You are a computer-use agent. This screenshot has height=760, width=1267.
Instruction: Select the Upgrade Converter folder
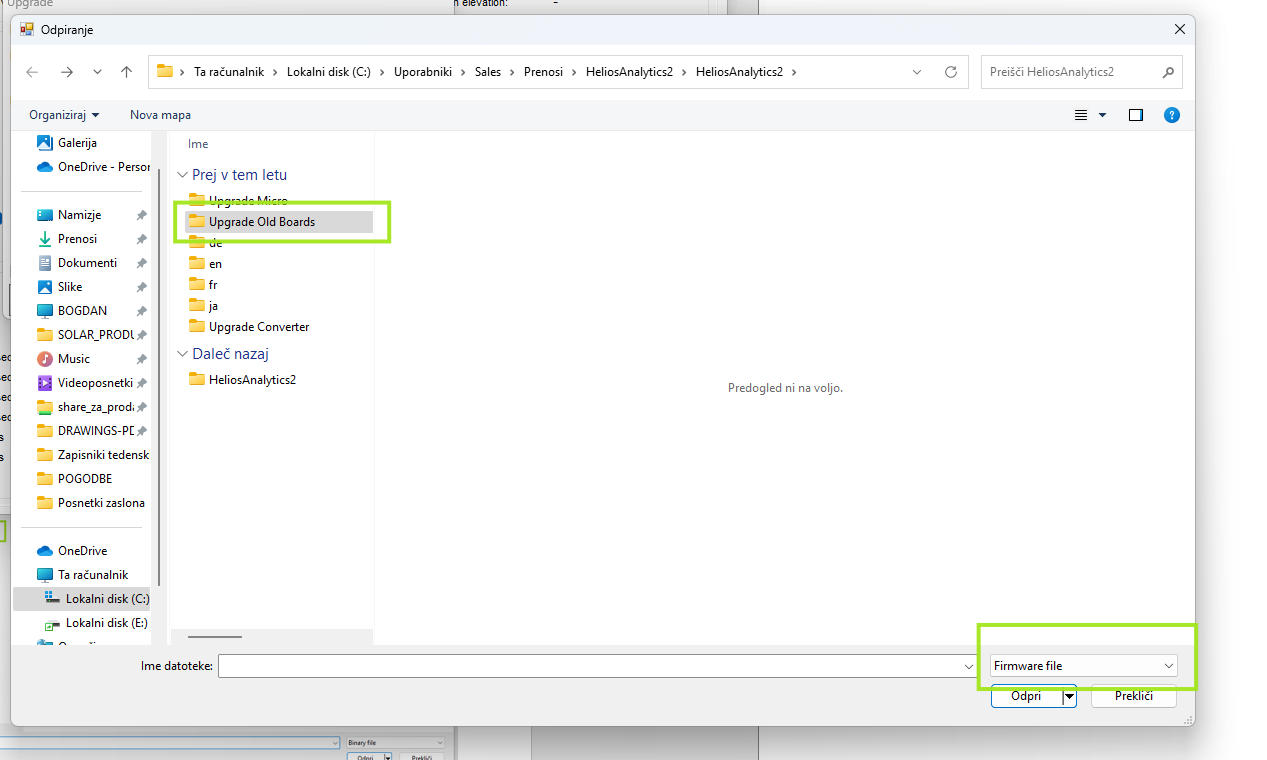point(249,327)
